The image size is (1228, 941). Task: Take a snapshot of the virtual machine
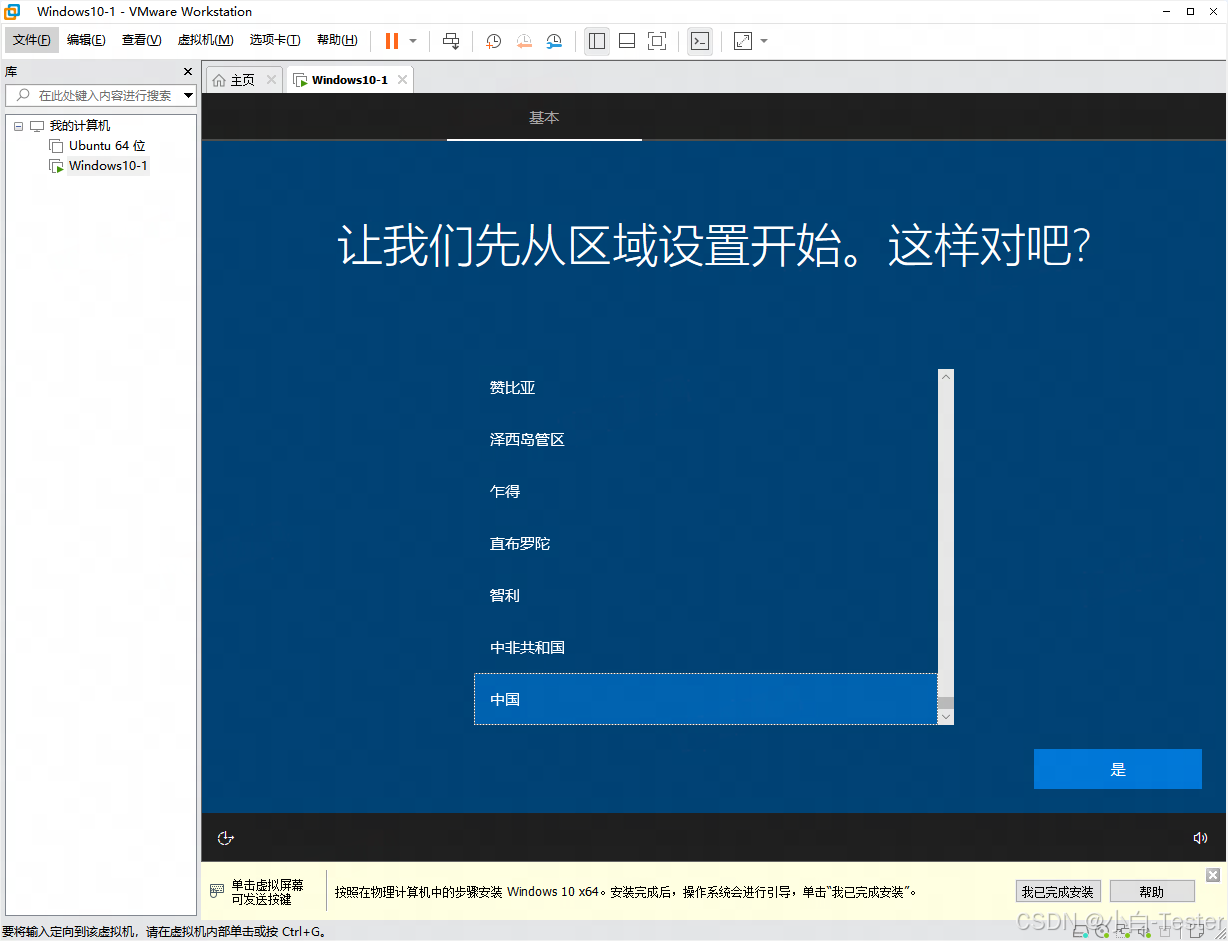coord(494,41)
